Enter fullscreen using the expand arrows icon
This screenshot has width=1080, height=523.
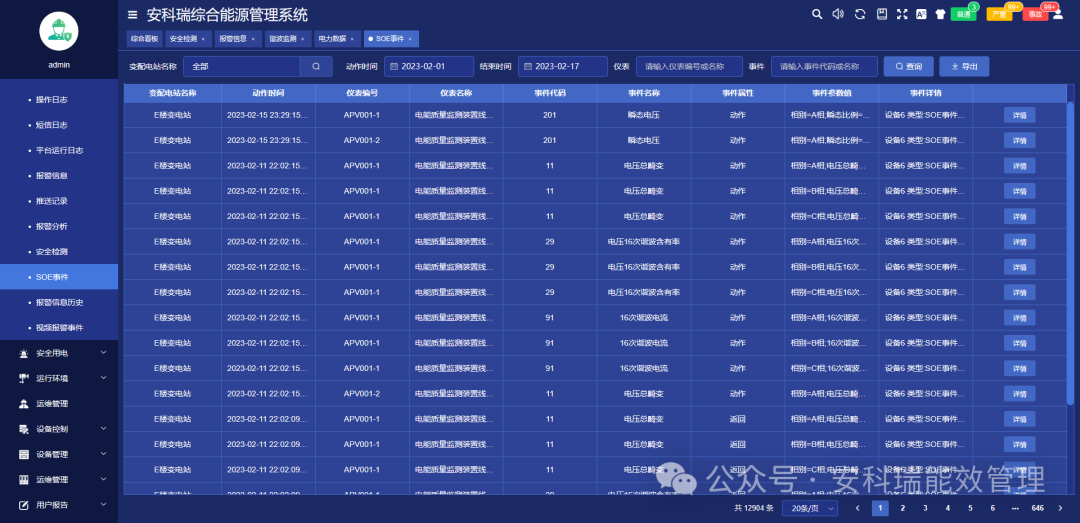(902, 14)
